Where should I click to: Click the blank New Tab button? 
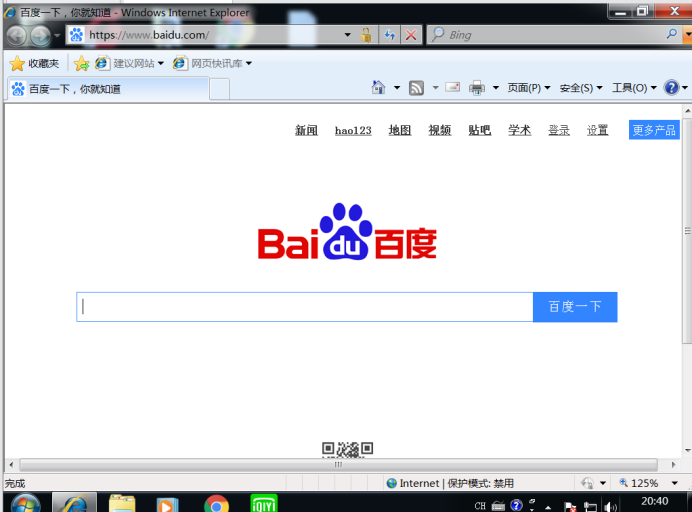[219, 89]
